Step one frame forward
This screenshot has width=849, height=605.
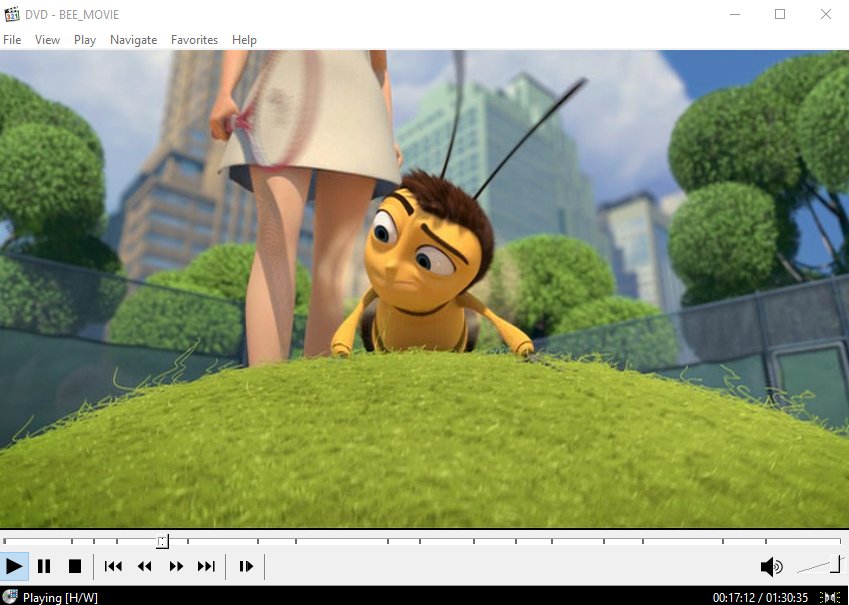(246, 566)
